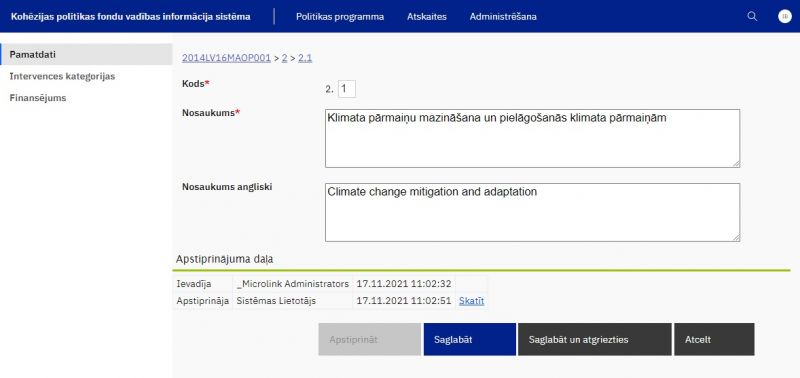Grab resize handle of Nosaukums text area
This screenshot has width=800, height=378.
(736, 163)
